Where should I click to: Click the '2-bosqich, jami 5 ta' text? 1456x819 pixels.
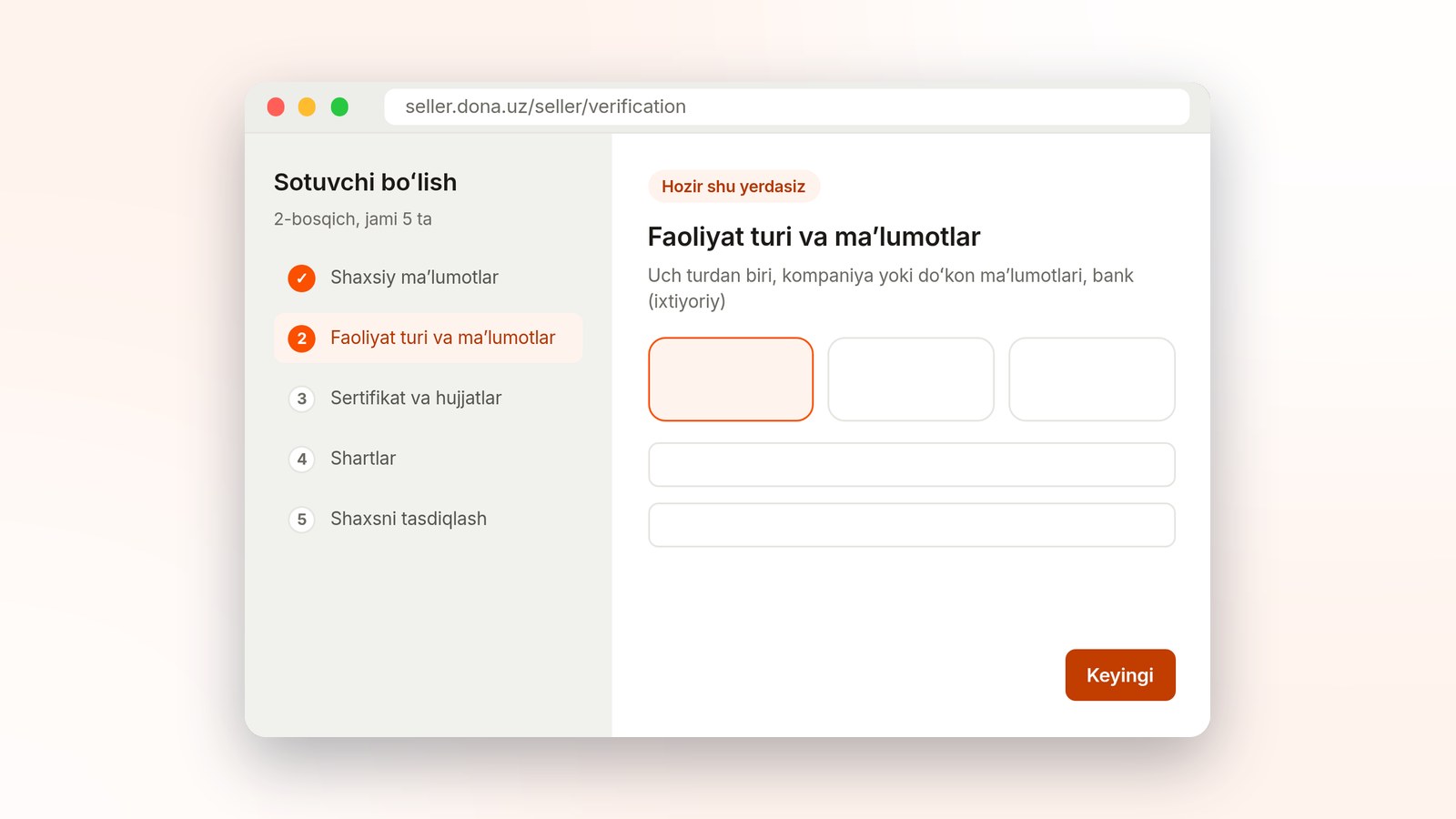(353, 219)
